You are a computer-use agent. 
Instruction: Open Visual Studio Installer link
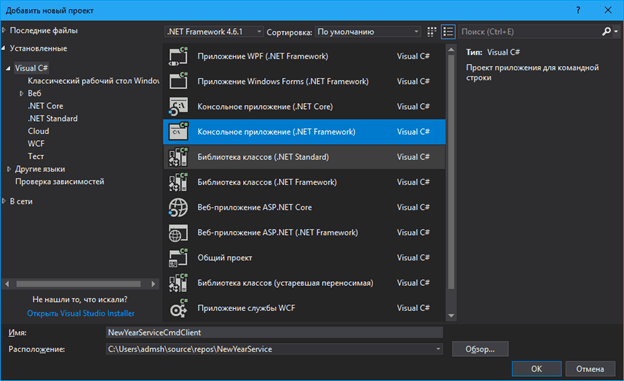click(x=81, y=313)
